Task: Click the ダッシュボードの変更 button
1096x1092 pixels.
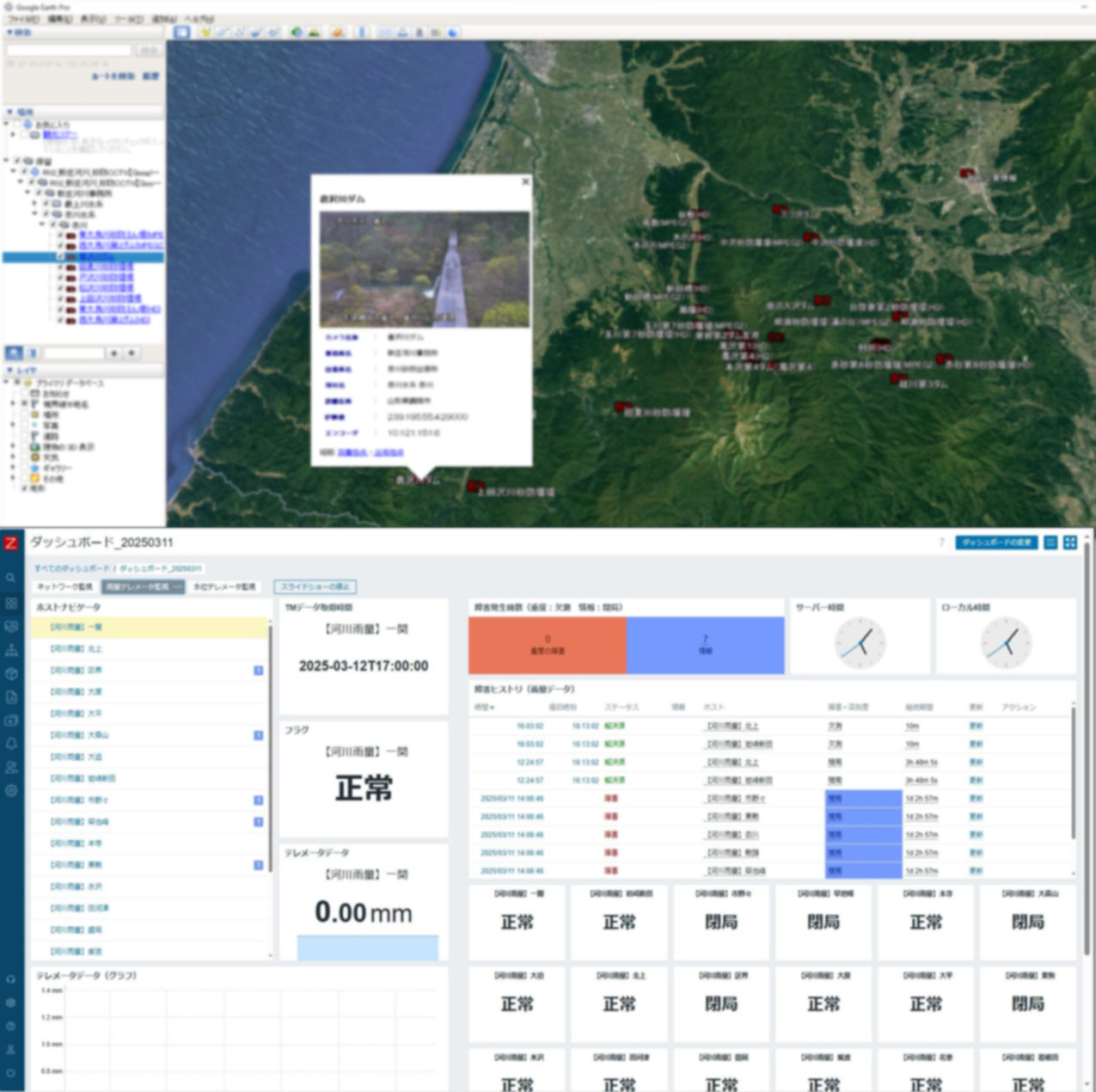Action: (x=995, y=543)
